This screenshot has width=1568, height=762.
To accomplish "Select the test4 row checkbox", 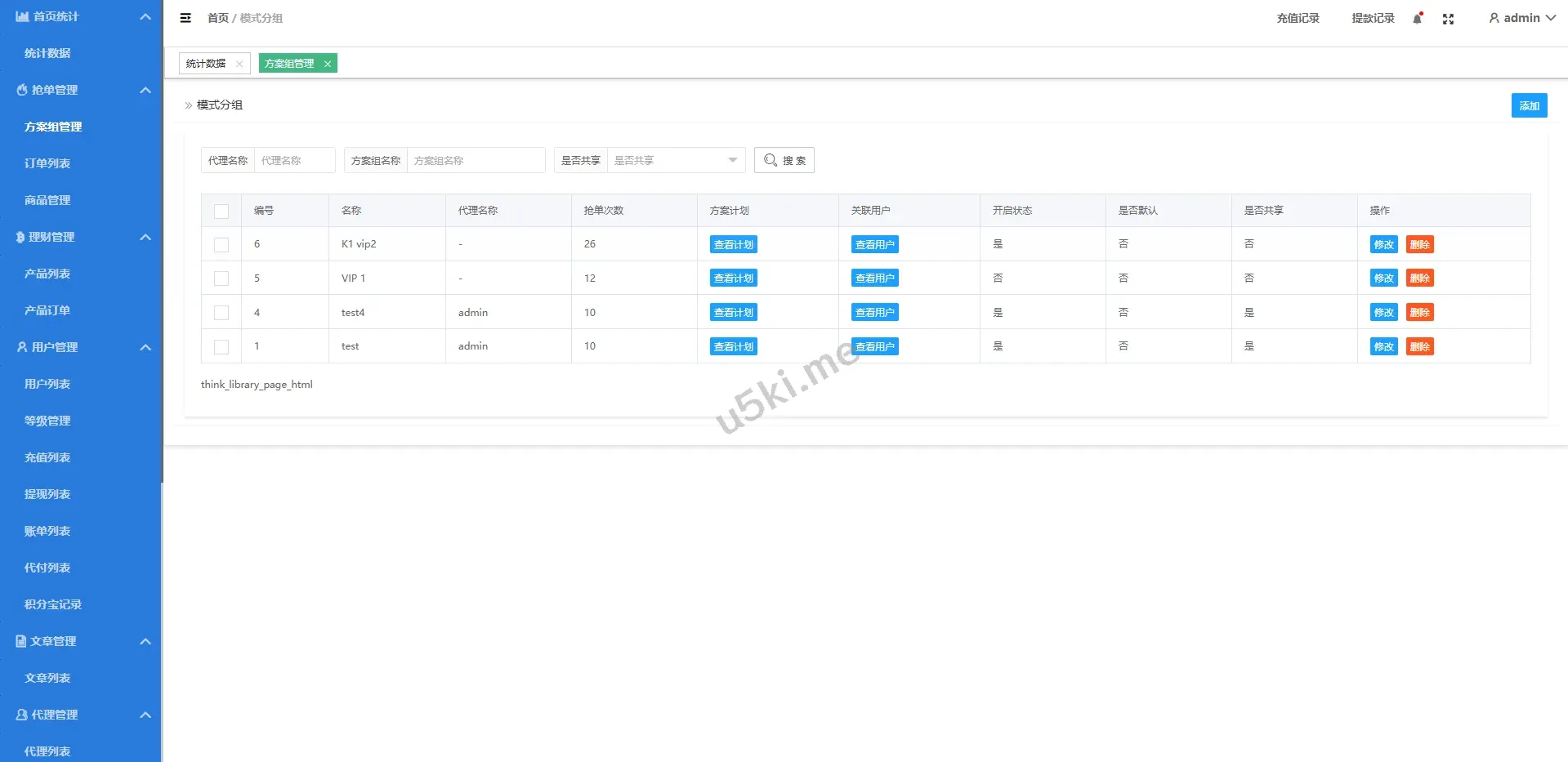I will point(221,313).
